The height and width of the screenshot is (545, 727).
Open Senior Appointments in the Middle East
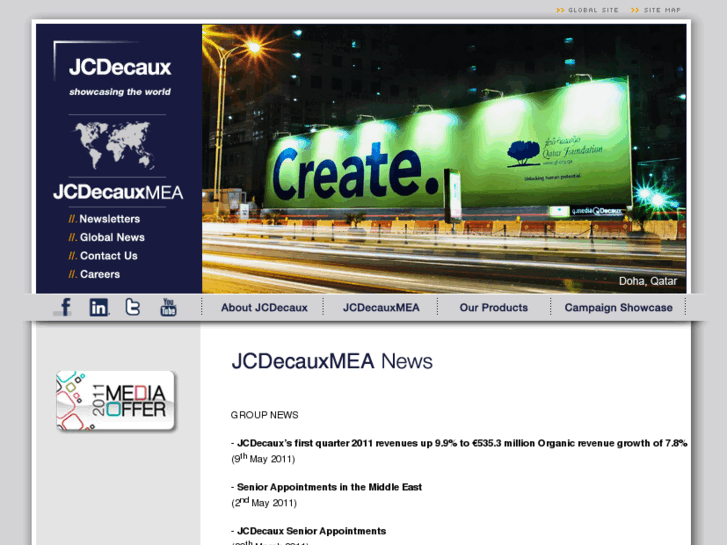pyautogui.click(x=329, y=487)
